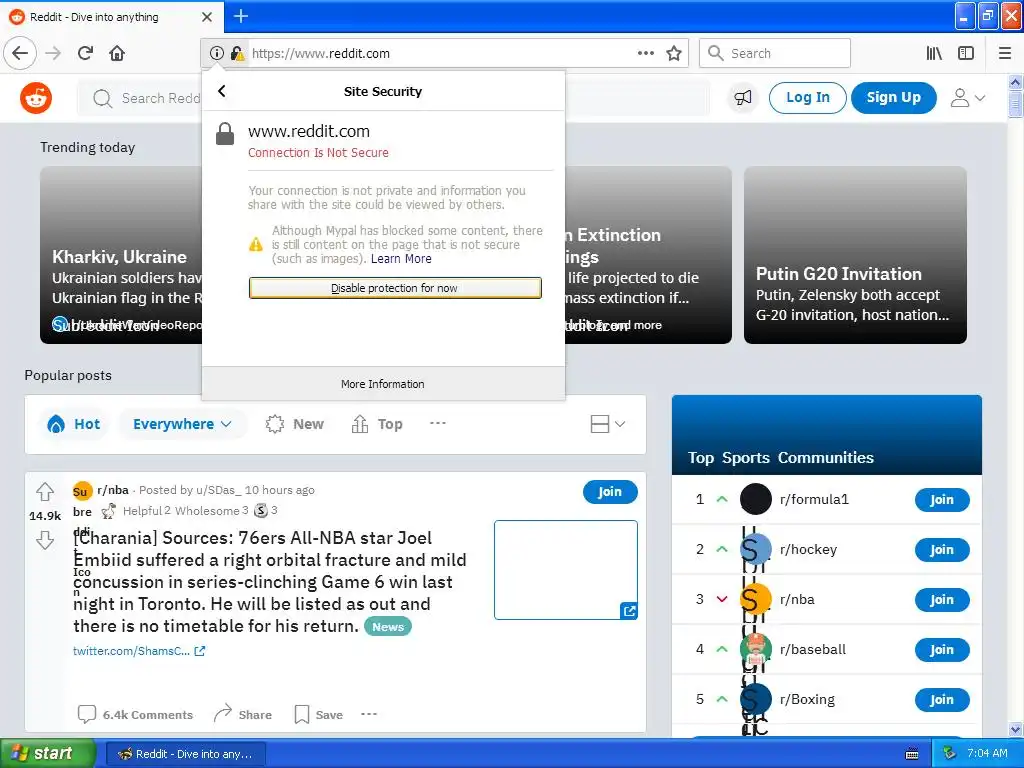Join the r/formula1 community
Image resolution: width=1024 pixels, height=768 pixels.
coord(942,500)
